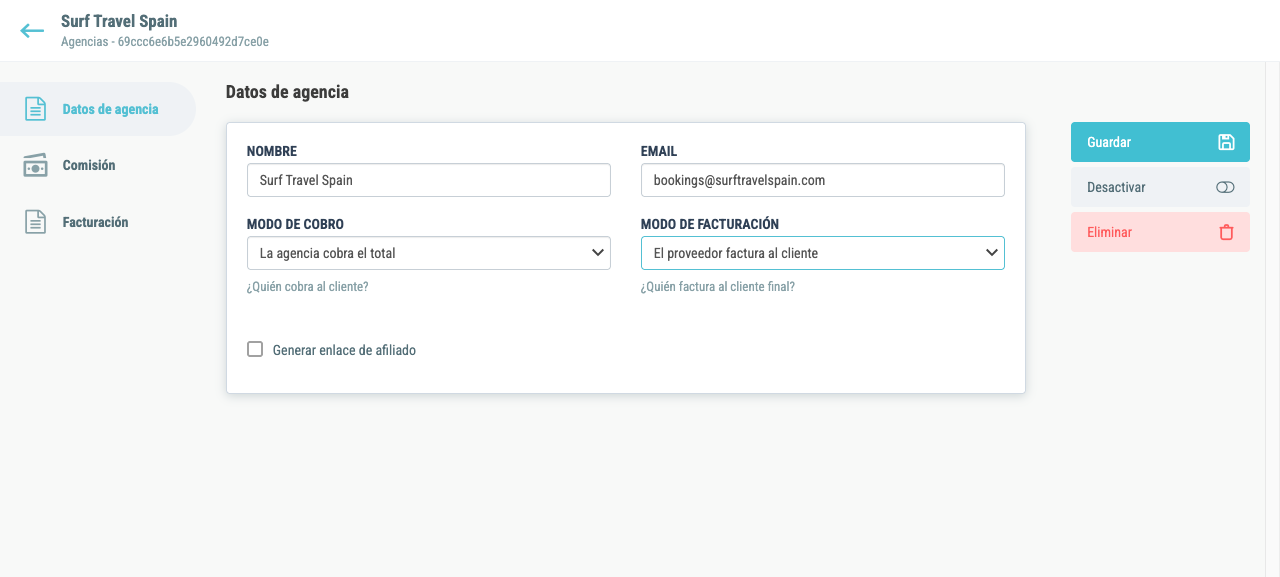Click the Email input field

tap(823, 180)
